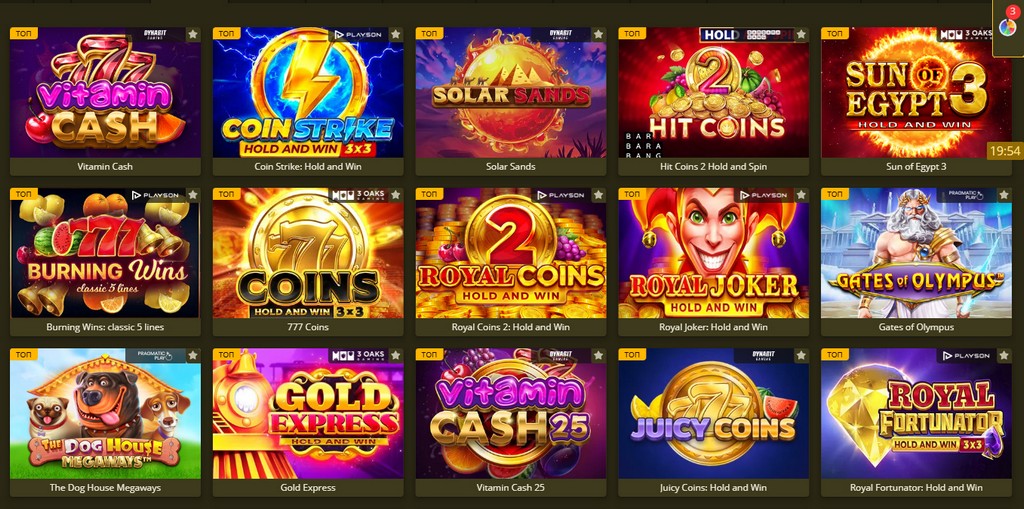Click the star icon on Sun of Egypt 3
The width and height of the screenshot is (1024, 509).
click(1004, 35)
